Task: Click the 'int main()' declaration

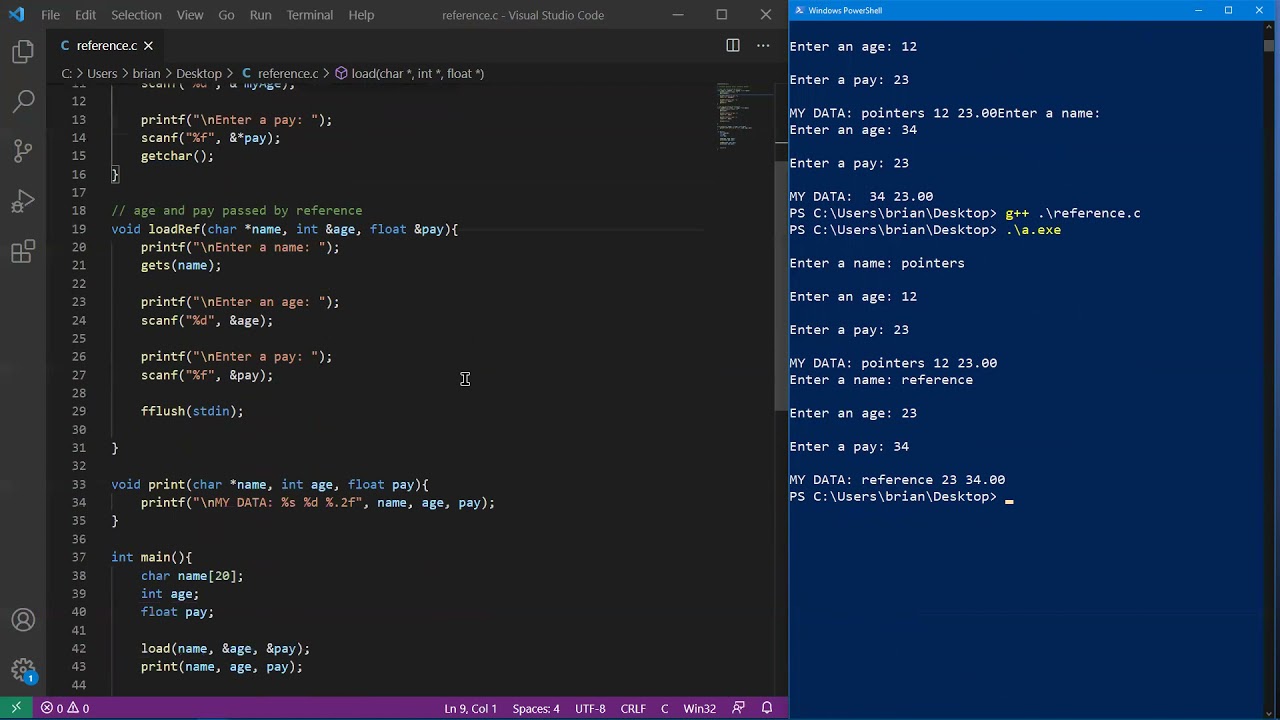Action: 151,557
